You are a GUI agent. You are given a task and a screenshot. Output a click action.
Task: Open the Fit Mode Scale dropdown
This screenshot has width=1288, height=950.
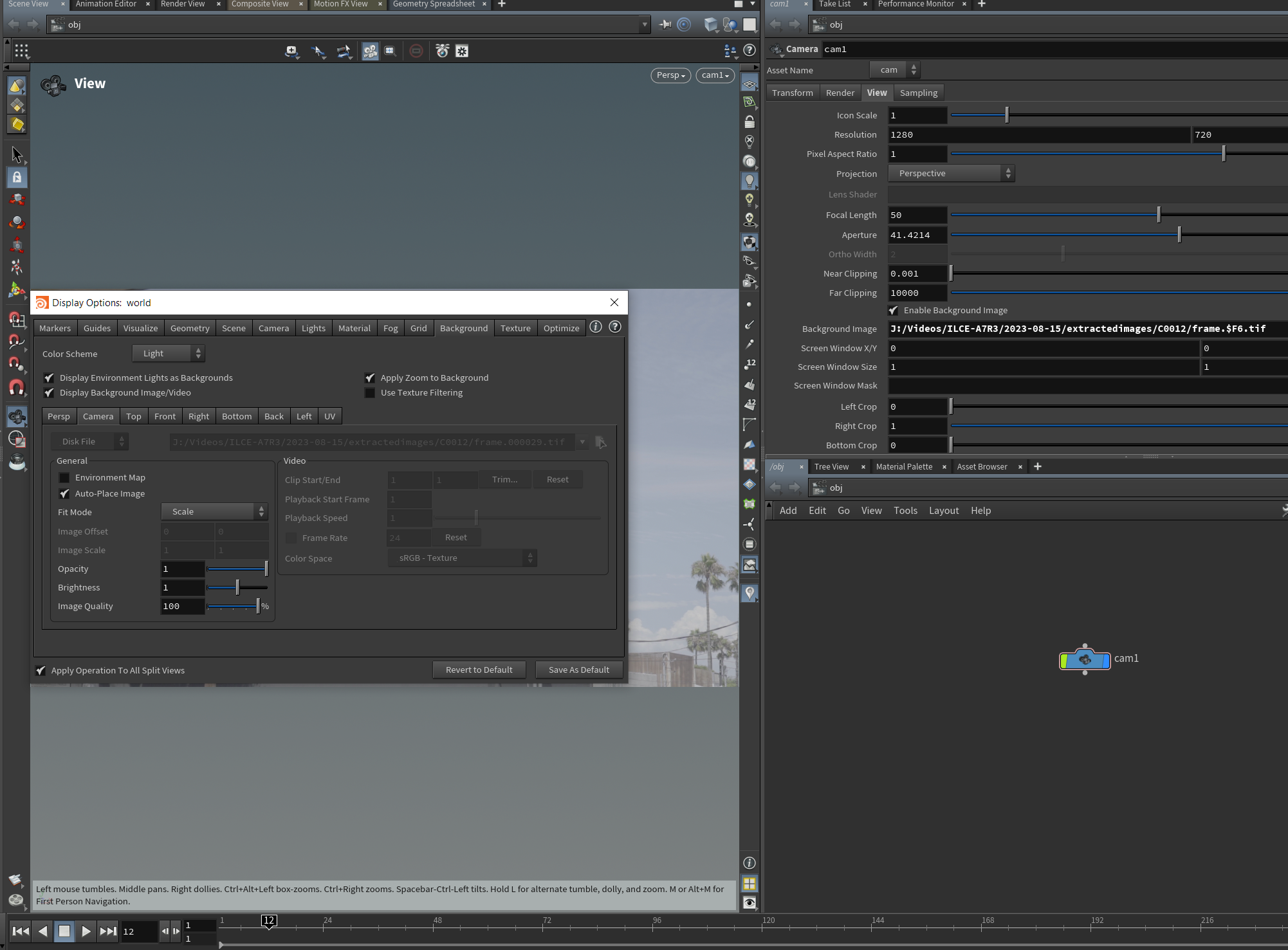pyautogui.click(x=214, y=511)
